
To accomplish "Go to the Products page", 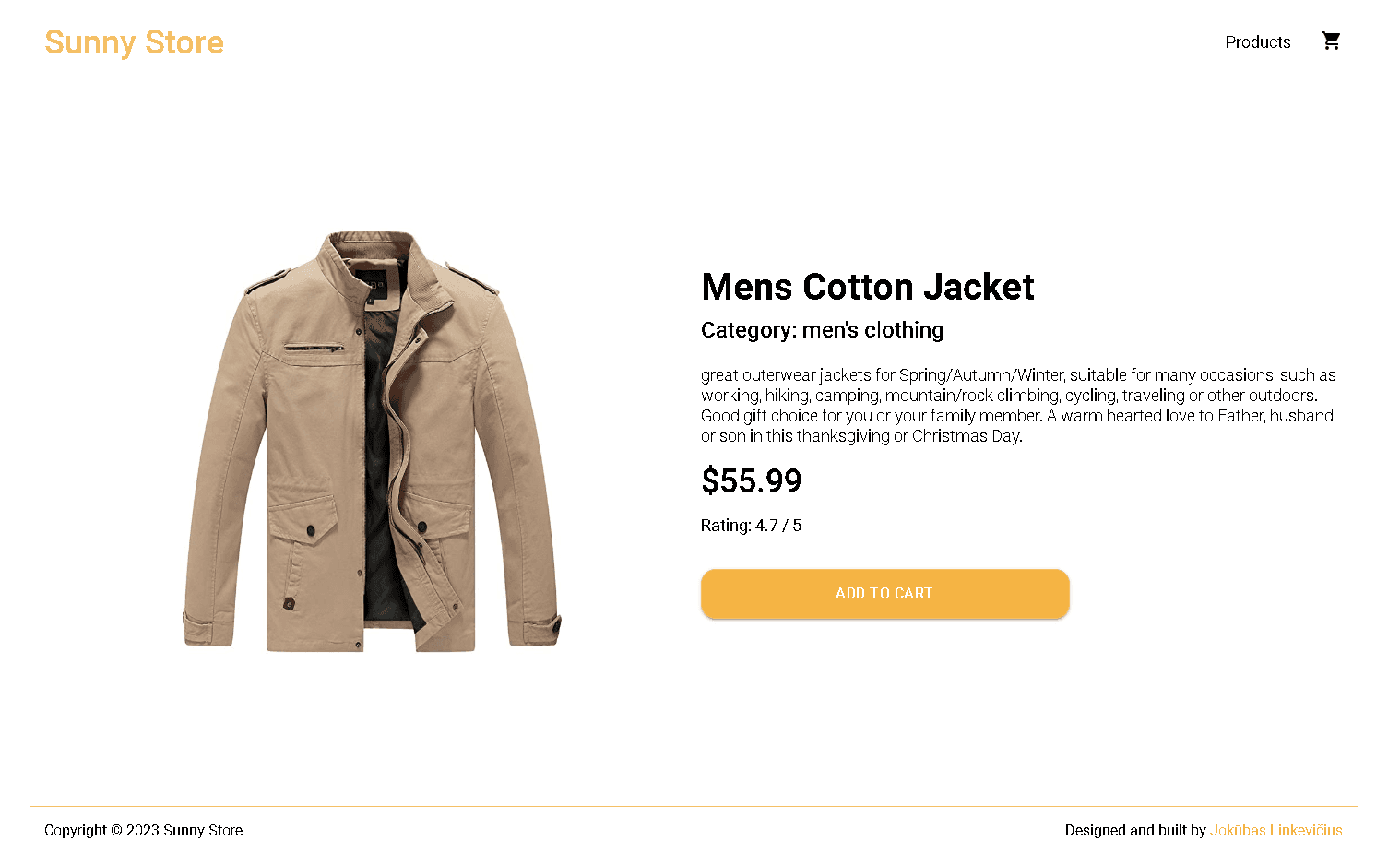I will coord(1257,42).
